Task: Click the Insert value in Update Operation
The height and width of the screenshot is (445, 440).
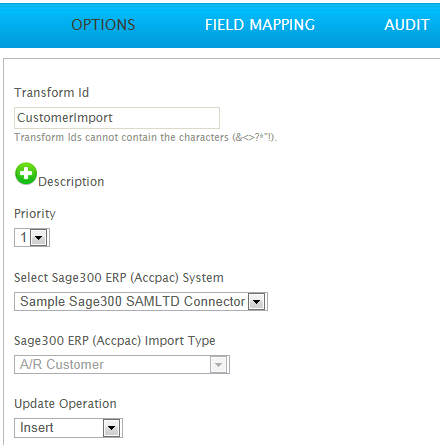Action: pos(37,428)
